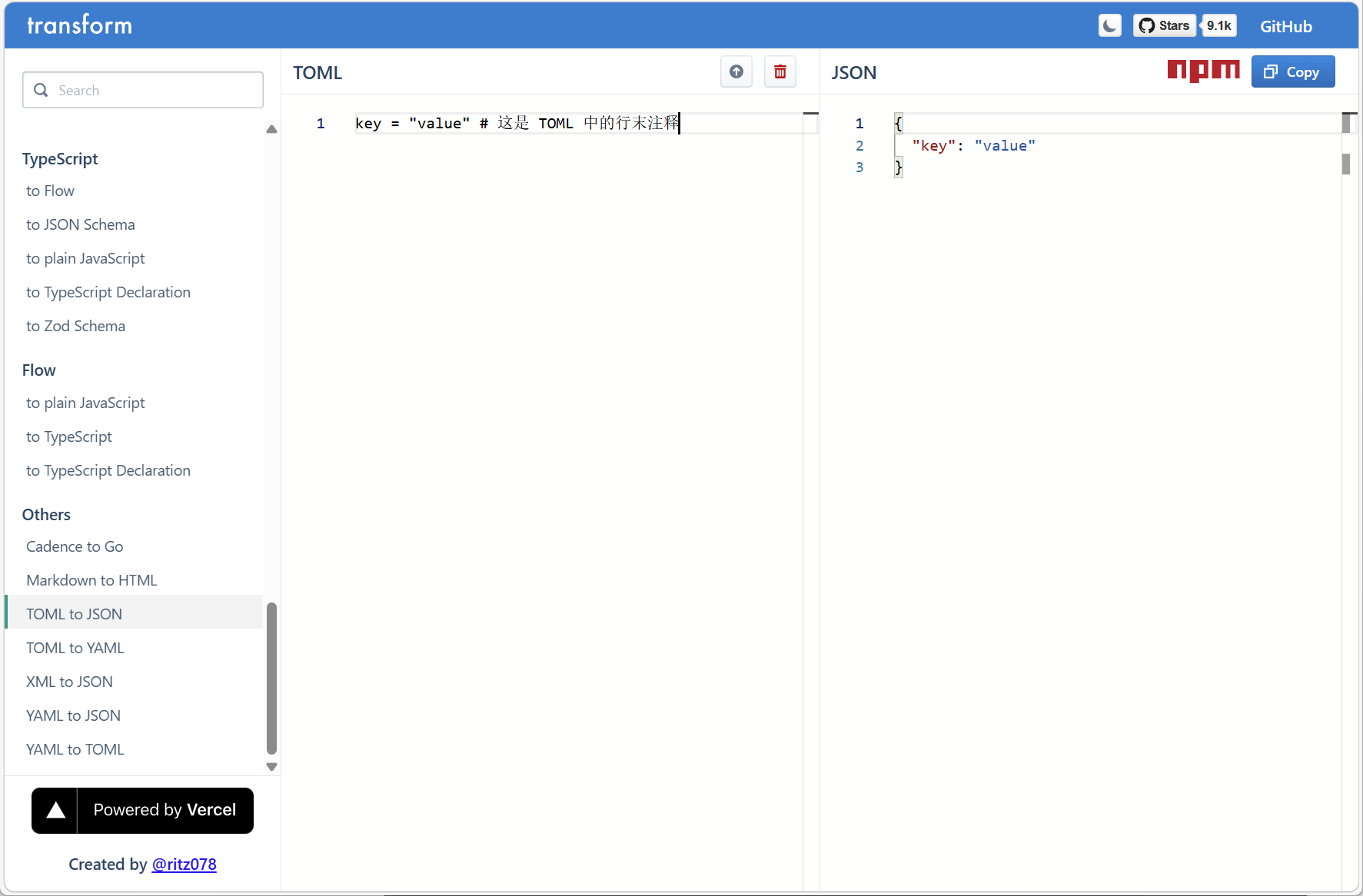Select TOML to YAML converter
The height and width of the screenshot is (896, 1363).
coord(75,648)
